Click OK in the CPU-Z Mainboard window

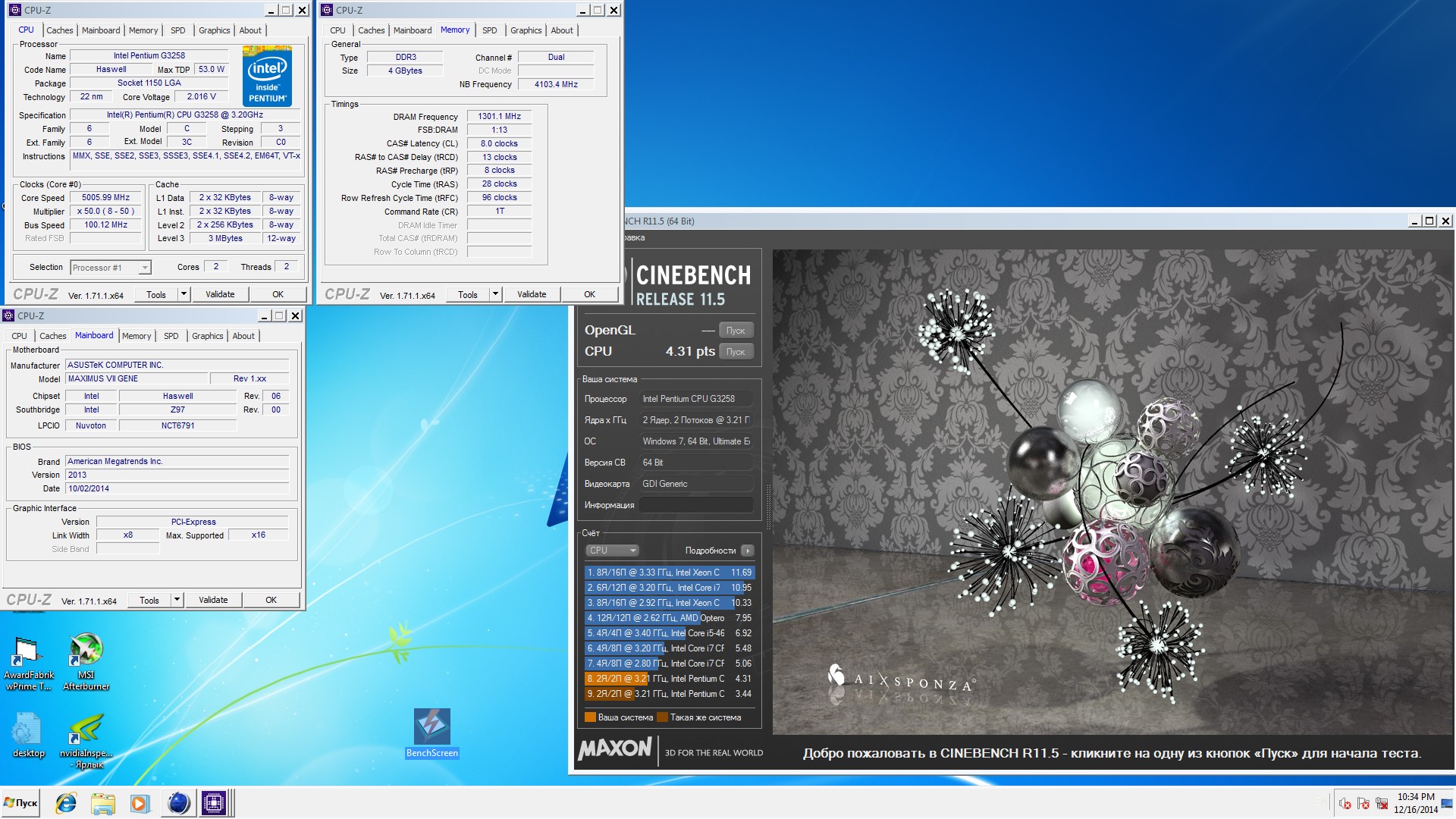[271, 600]
